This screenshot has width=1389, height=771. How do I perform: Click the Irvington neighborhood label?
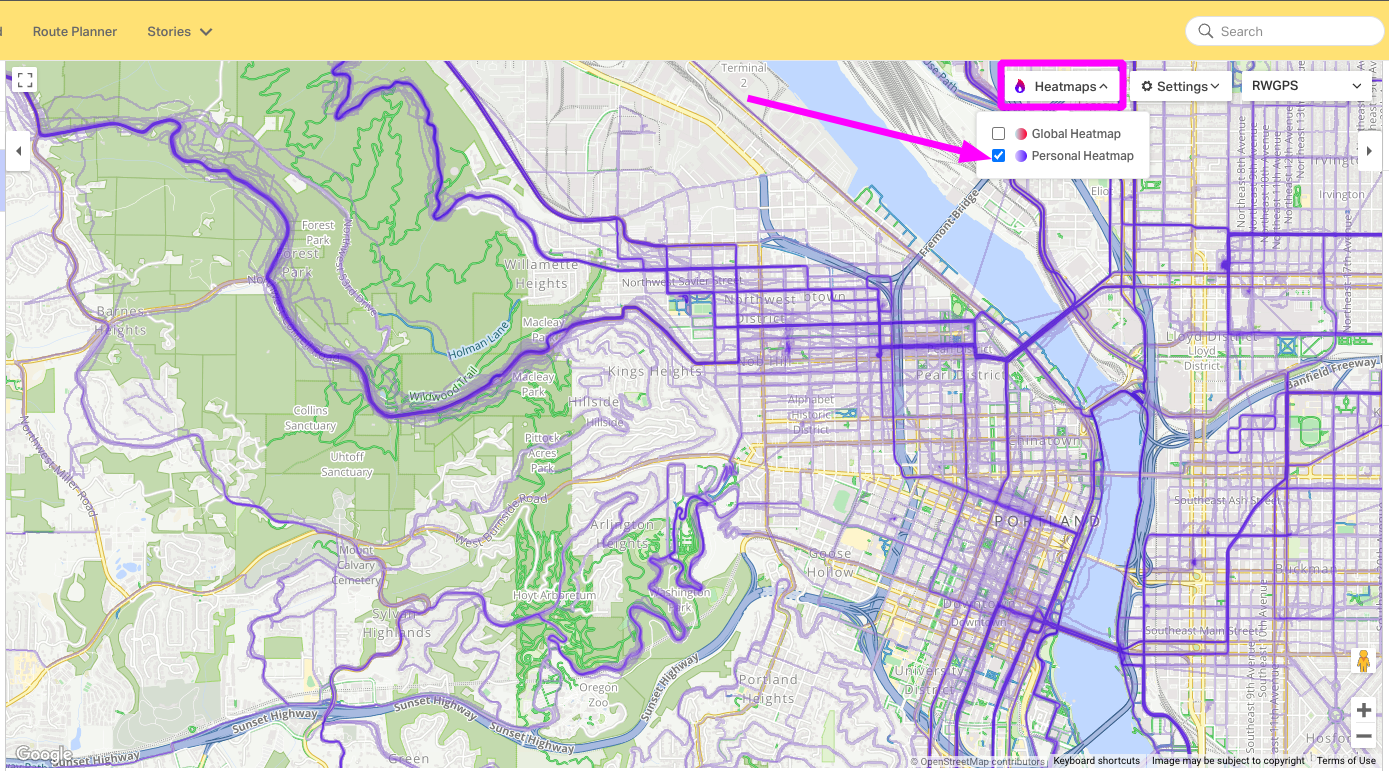click(x=1342, y=195)
